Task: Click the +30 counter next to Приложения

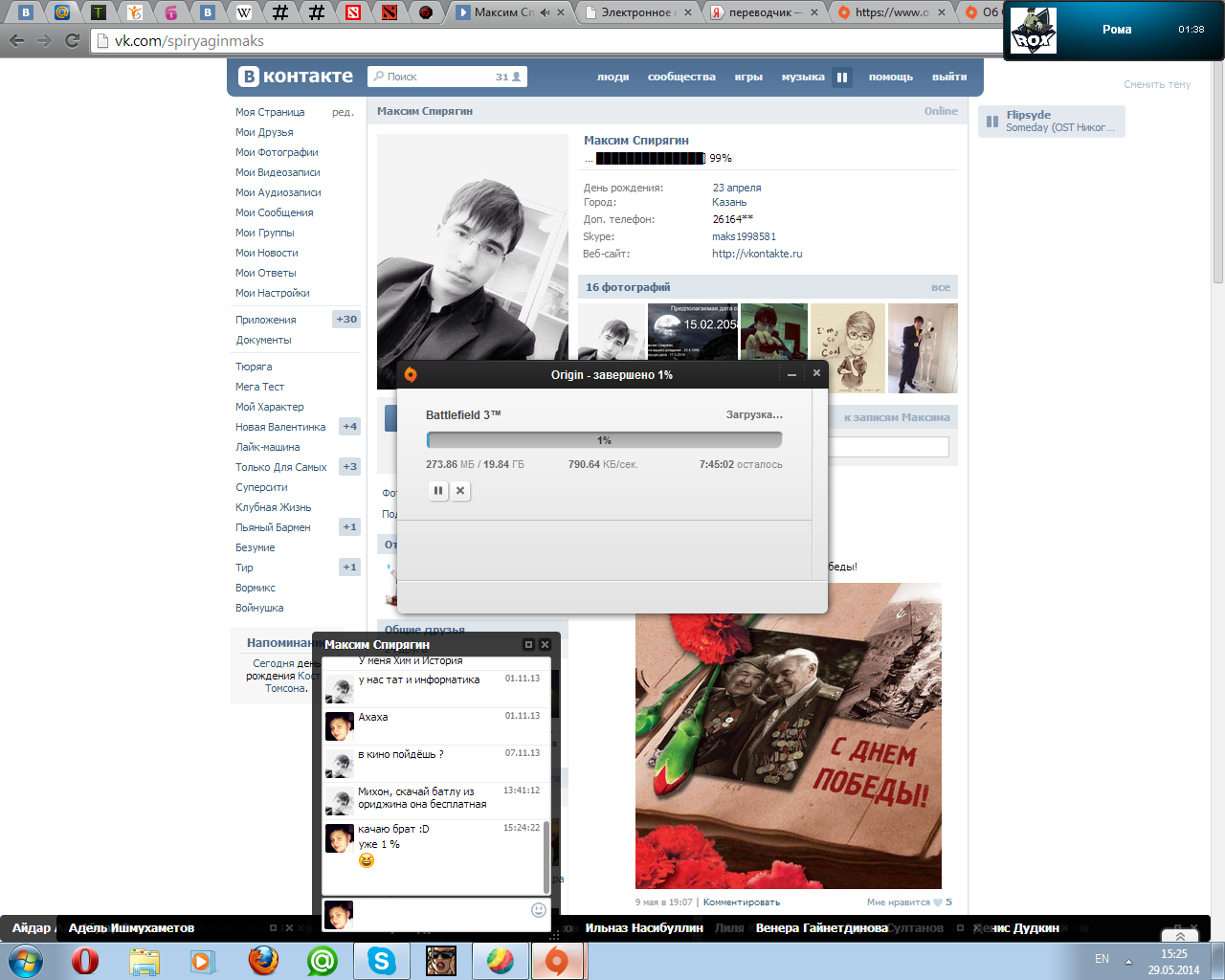Action: (346, 320)
